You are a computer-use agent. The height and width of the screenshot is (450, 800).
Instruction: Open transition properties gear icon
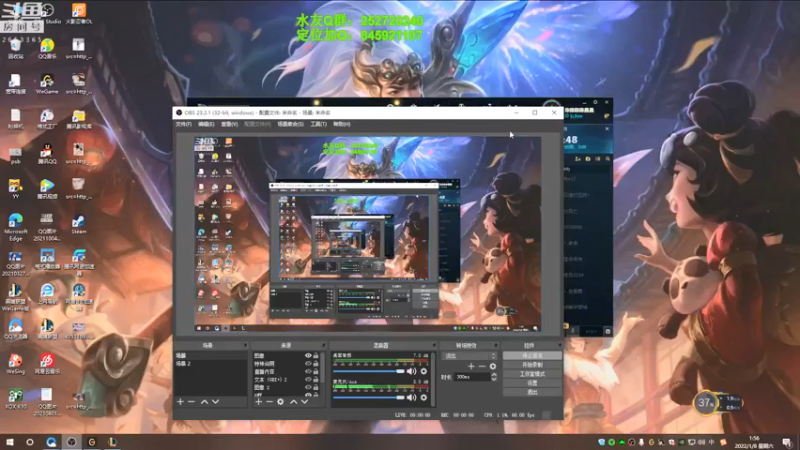pyautogui.click(x=493, y=366)
